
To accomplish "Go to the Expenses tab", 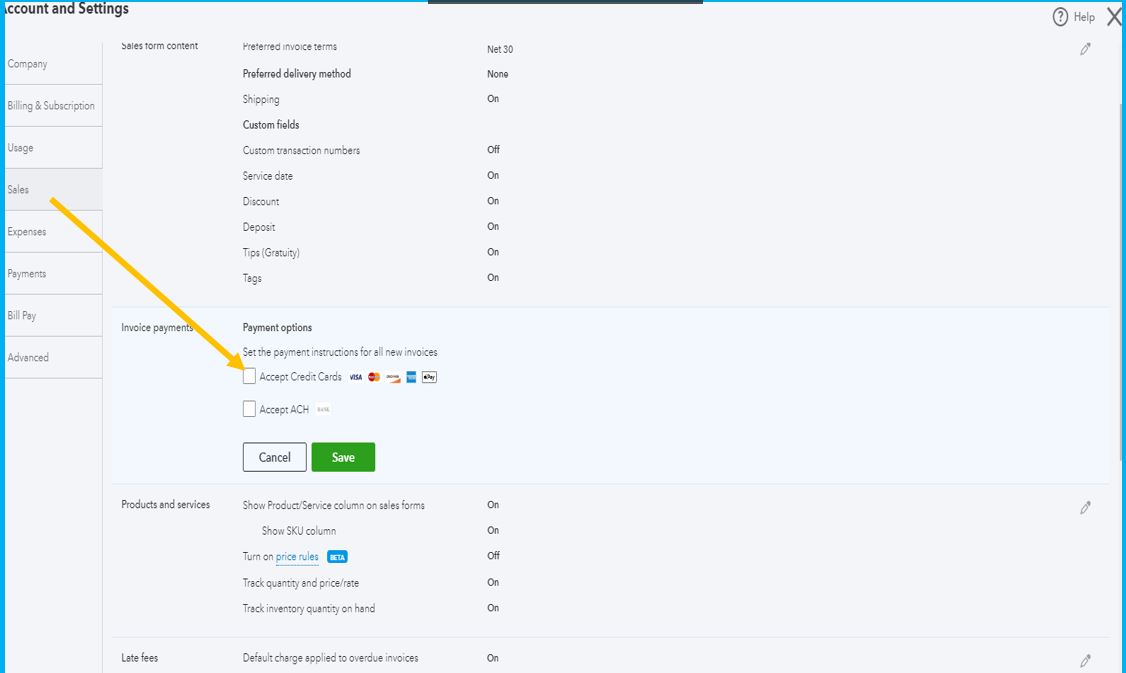I will pos(27,232).
